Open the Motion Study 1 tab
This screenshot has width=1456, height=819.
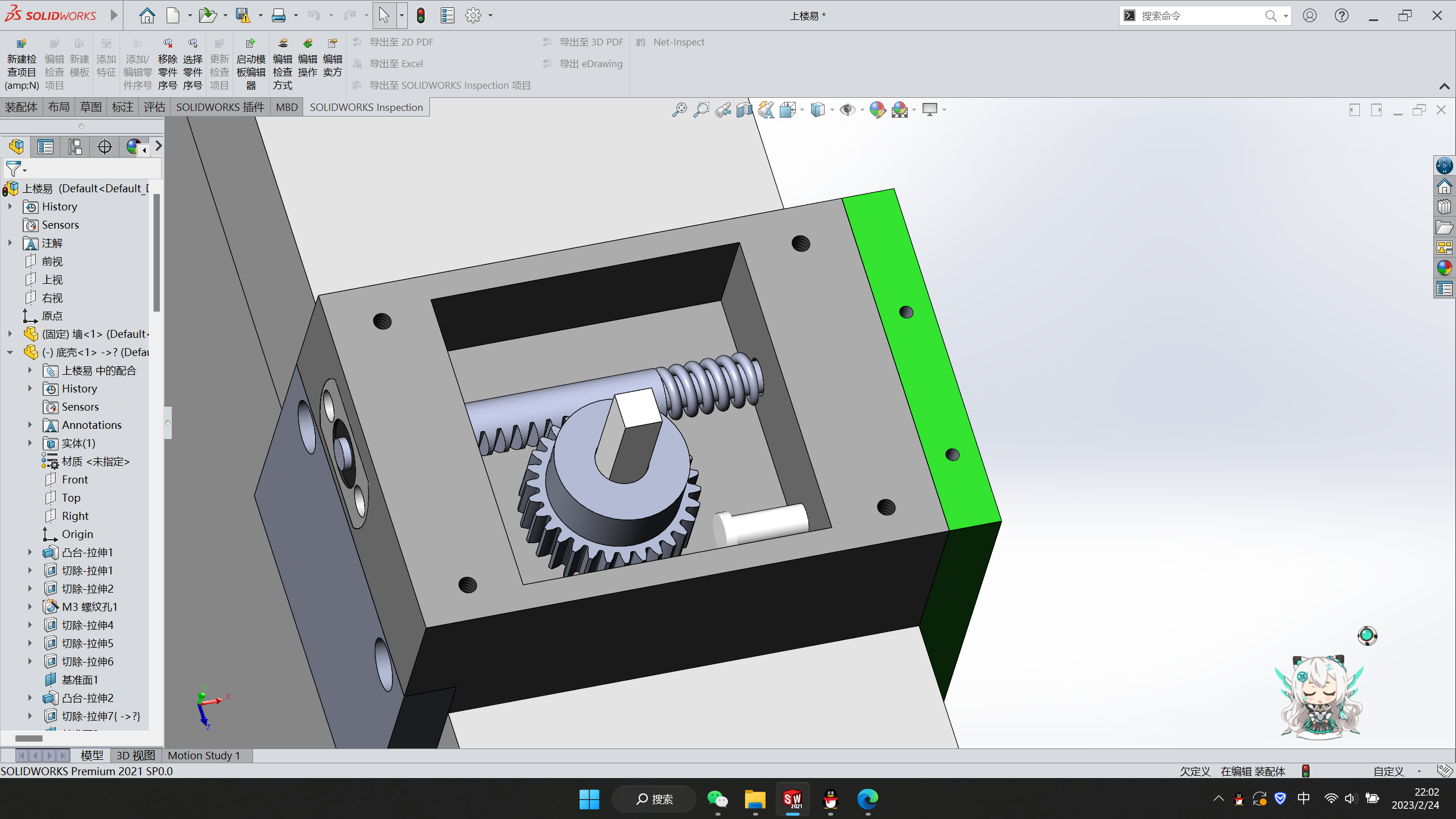coord(204,755)
